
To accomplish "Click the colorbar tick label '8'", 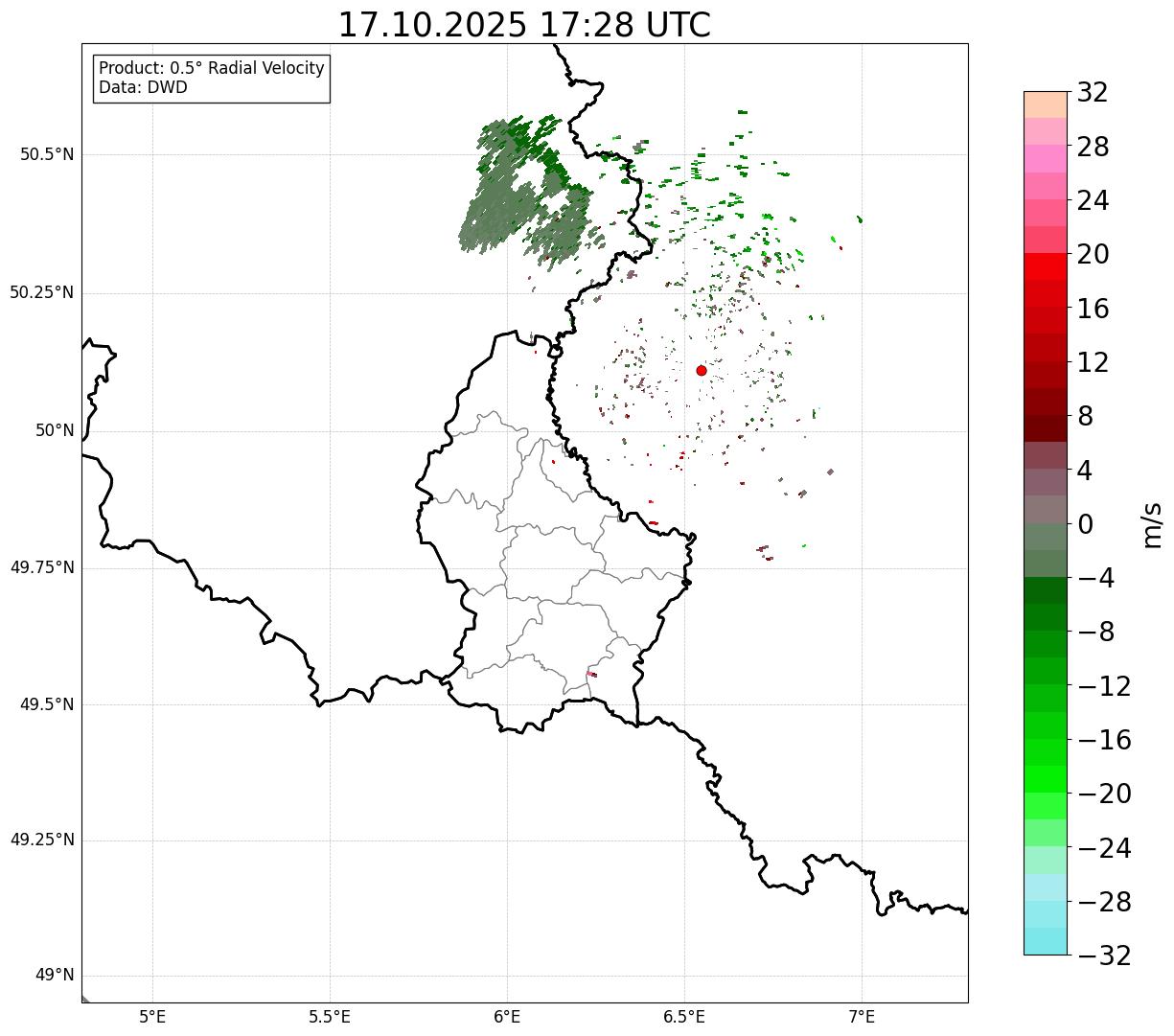I will [x=1085, y=417].
